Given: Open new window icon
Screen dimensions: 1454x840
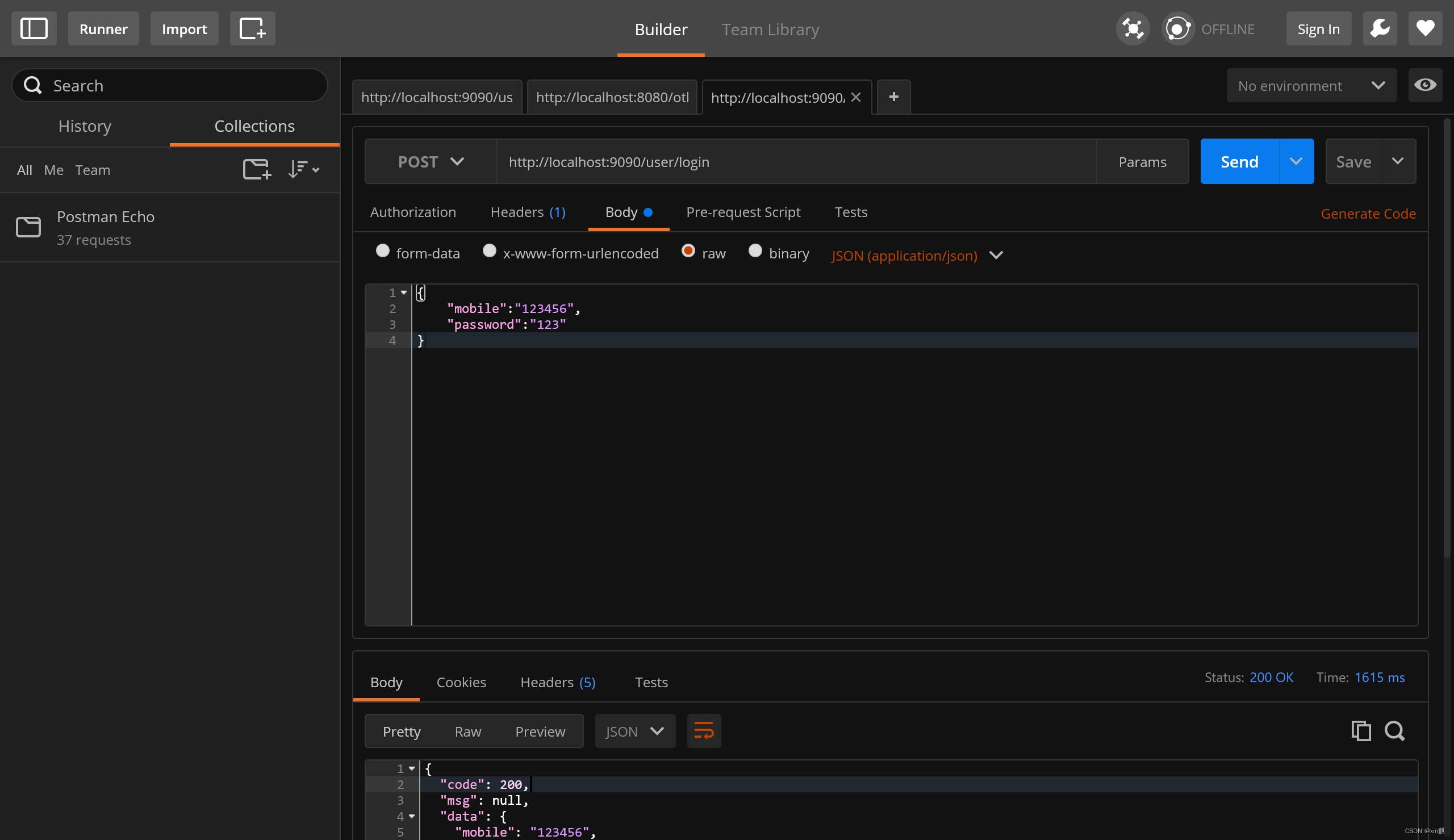Looking at the screenshot, I should click(252, 28).
